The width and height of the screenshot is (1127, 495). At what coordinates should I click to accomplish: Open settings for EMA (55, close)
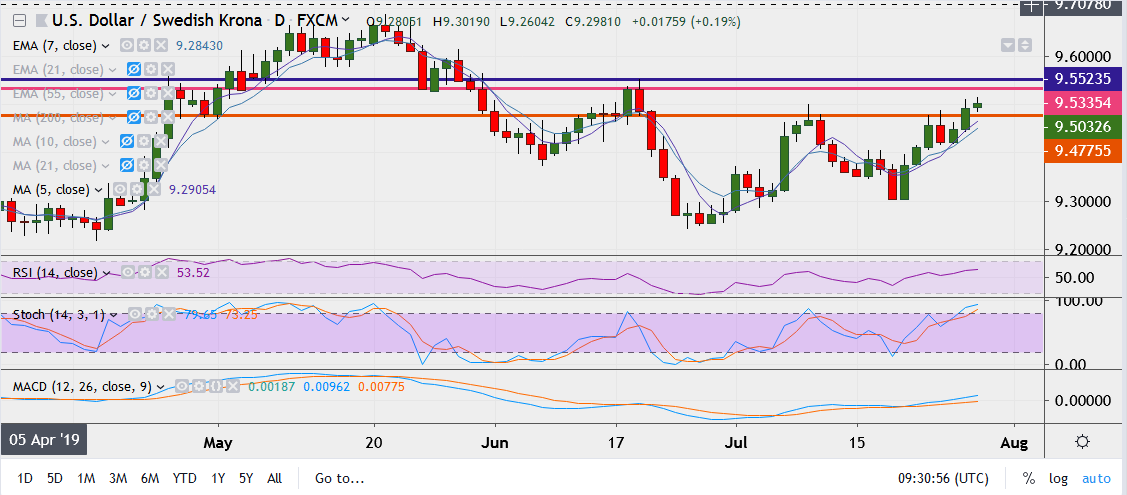click(x=150, y=93)
